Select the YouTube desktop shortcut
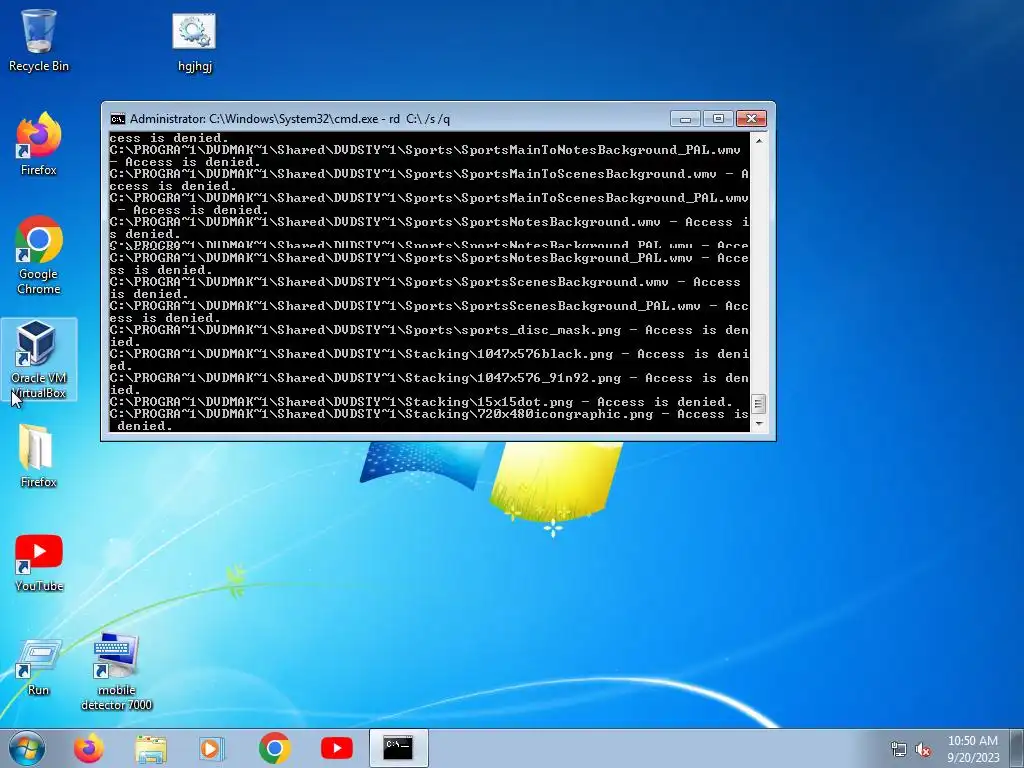Image resolution: width=1024 pixels, height=768 pixels. pos(39,563)
